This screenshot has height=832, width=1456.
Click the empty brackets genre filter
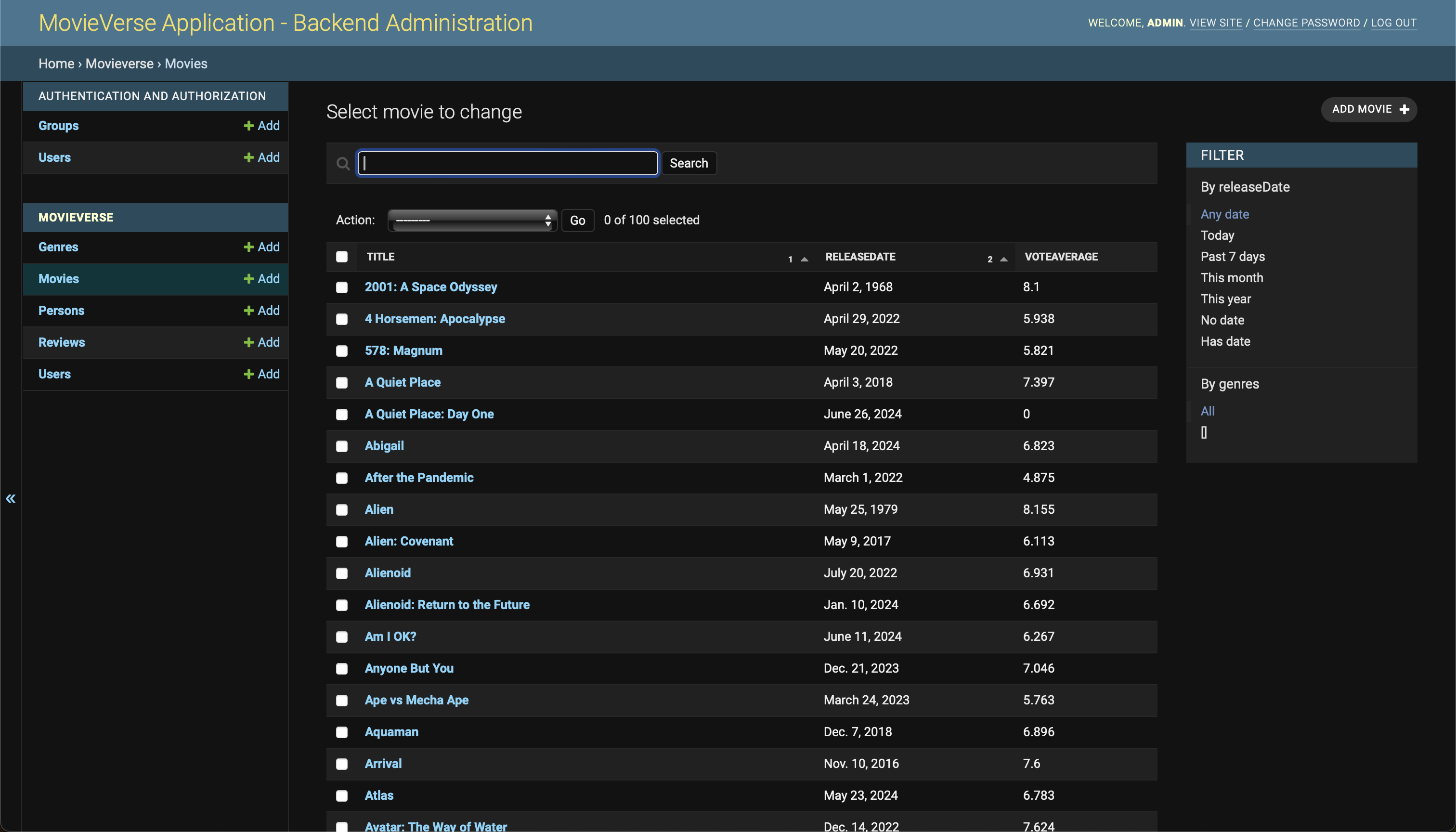[x=1204, y=432]
